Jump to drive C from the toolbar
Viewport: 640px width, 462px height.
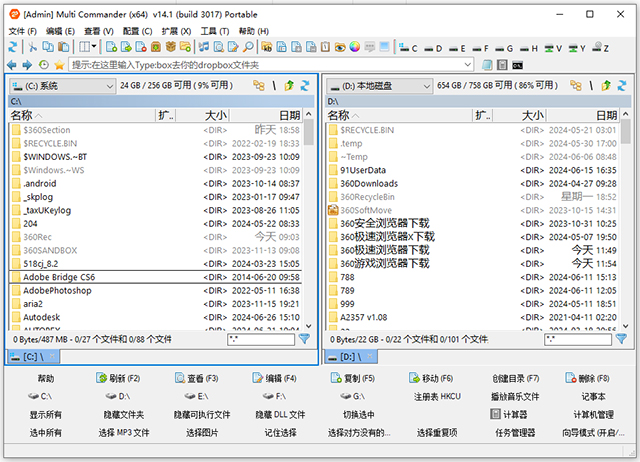(408, 49)
